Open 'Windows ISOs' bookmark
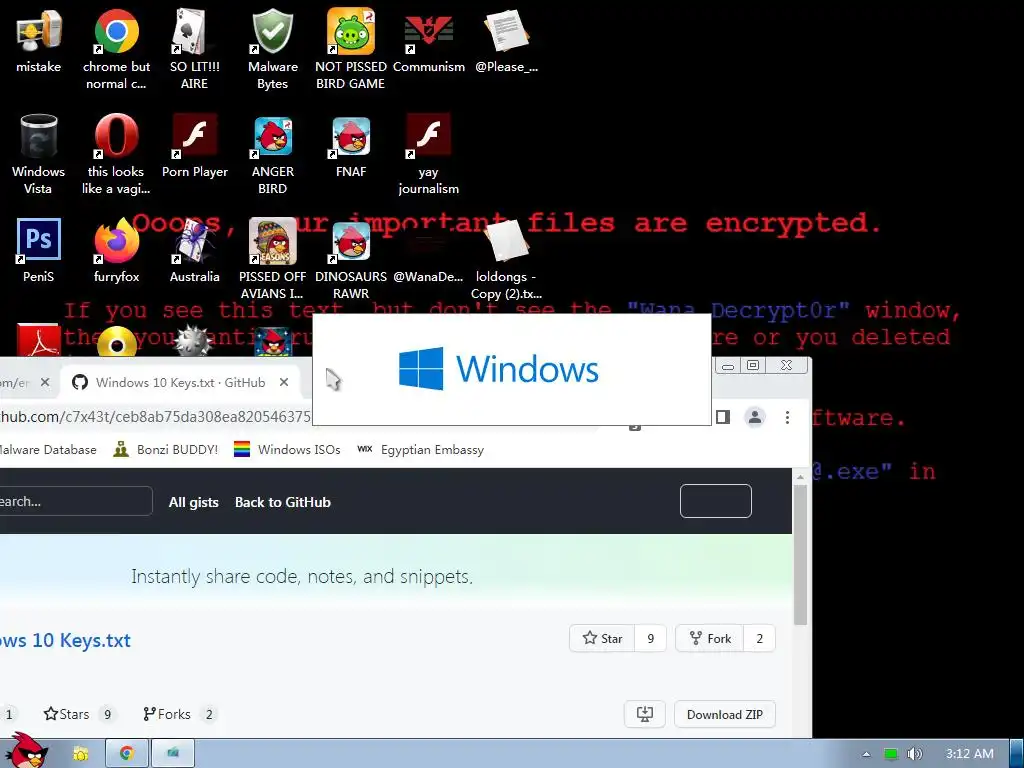The height and width of the screenshot is (768, 1024). tap(287, 450)
